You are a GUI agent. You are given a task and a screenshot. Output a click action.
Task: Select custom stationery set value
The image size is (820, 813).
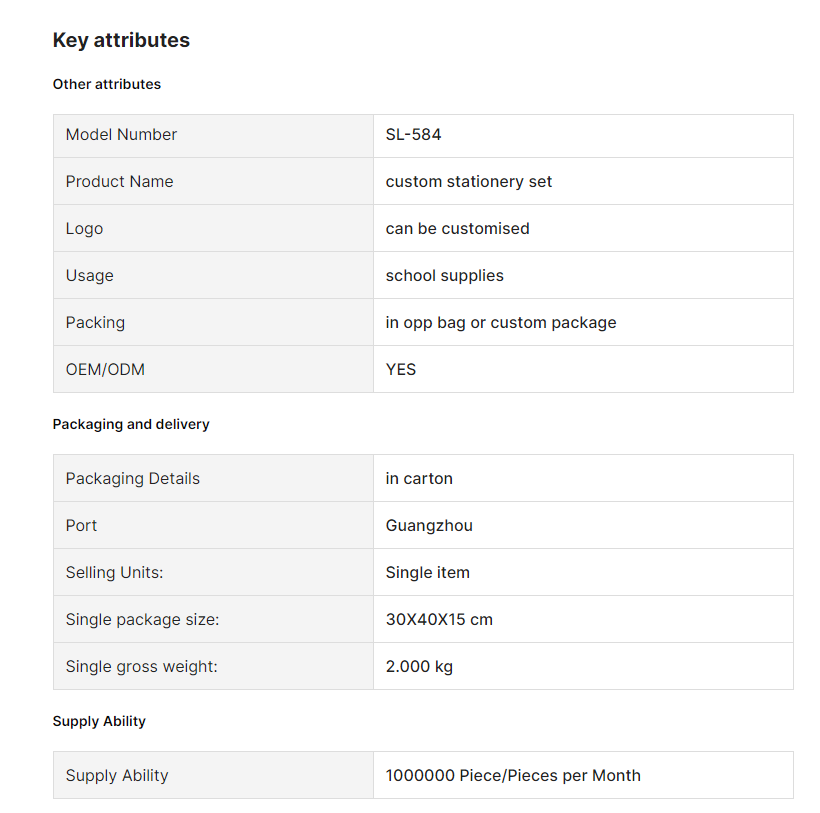[x=469, y=181]
